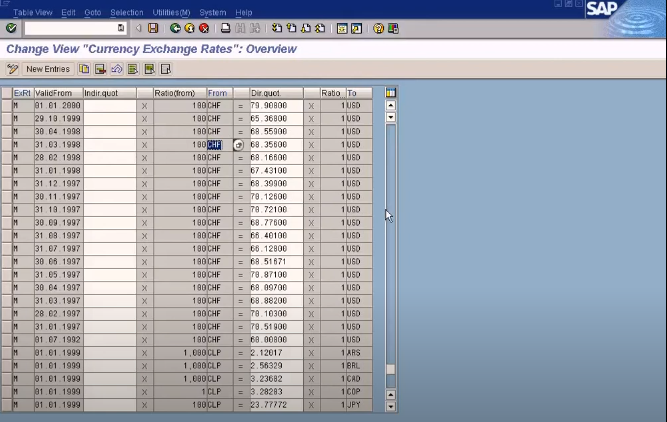Click the Copy As icon

coord(84,69)
